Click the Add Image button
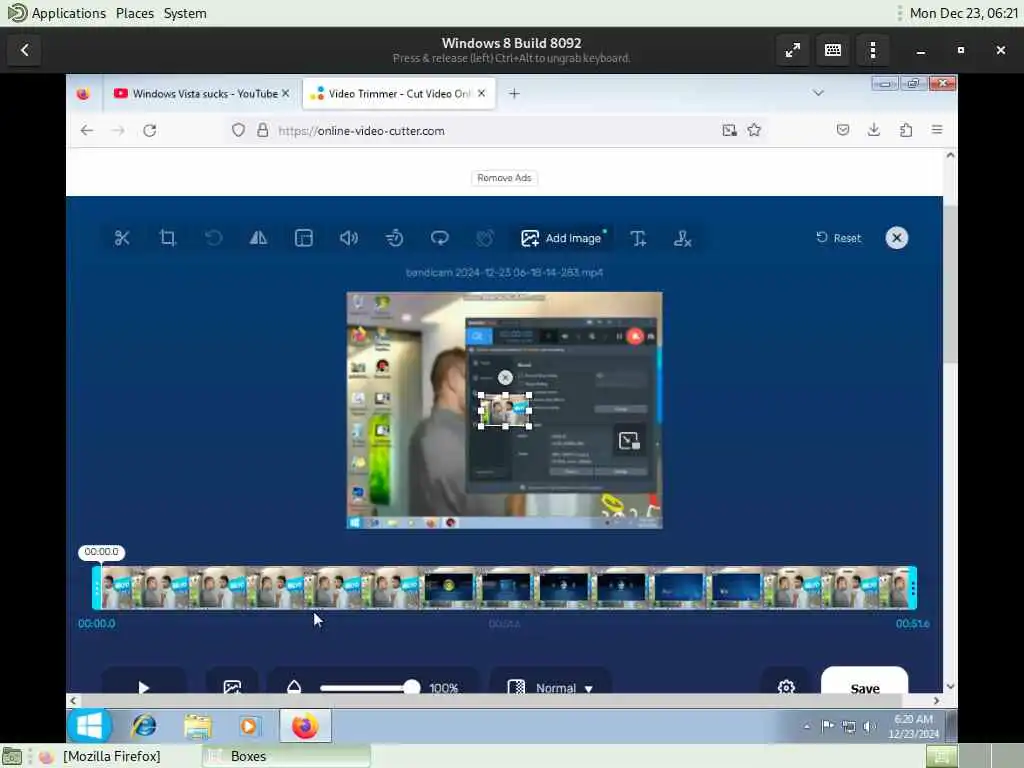This screenshot has width=1024, height=768. tap(563, 238)
